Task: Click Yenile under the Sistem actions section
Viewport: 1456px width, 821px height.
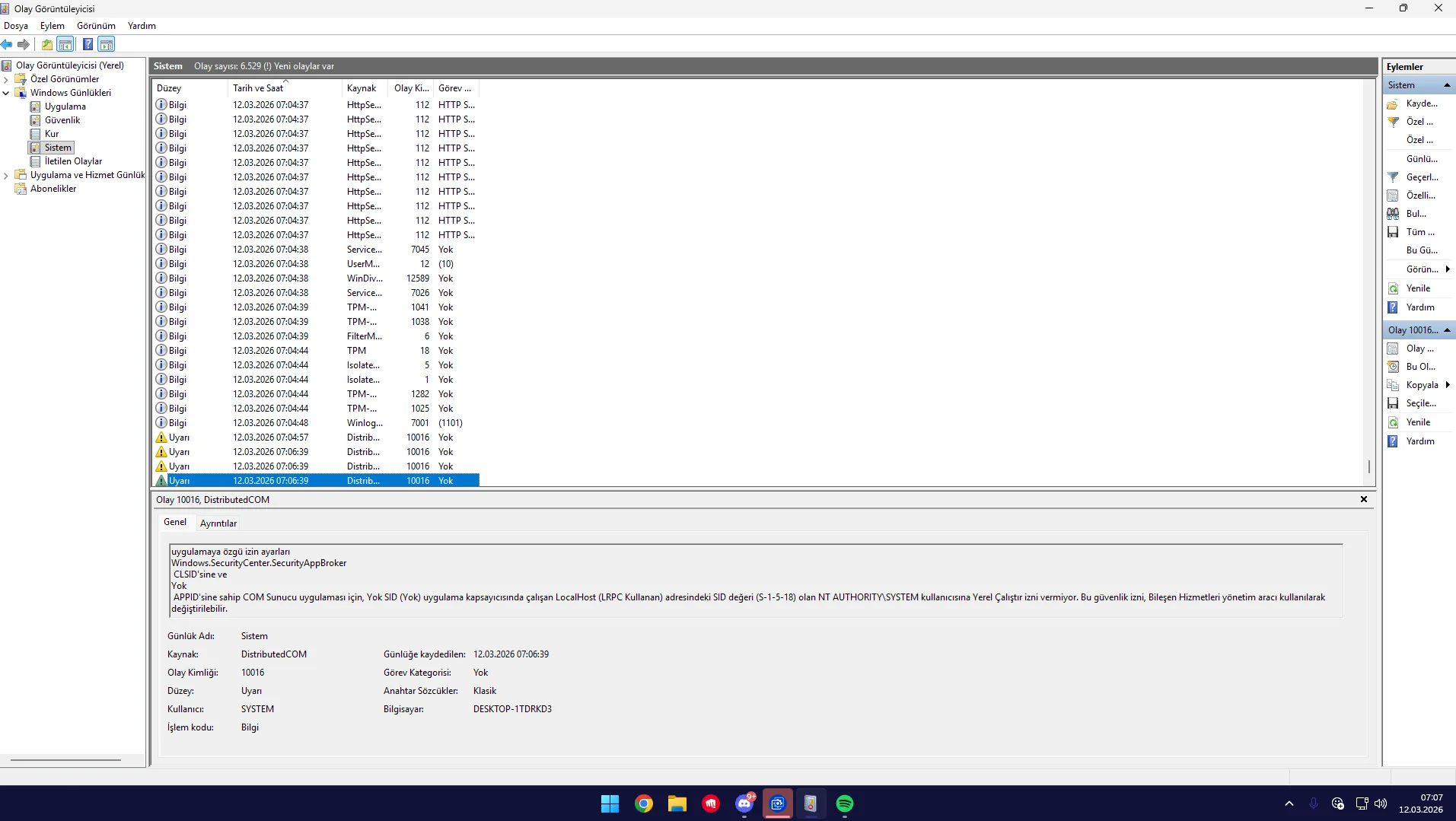Action: point(1419,288)
